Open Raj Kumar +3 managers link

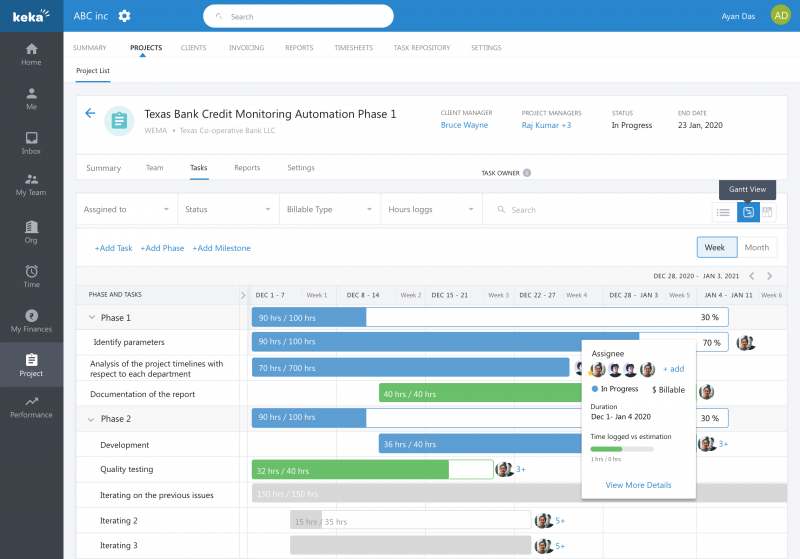(x=546, y=125)
